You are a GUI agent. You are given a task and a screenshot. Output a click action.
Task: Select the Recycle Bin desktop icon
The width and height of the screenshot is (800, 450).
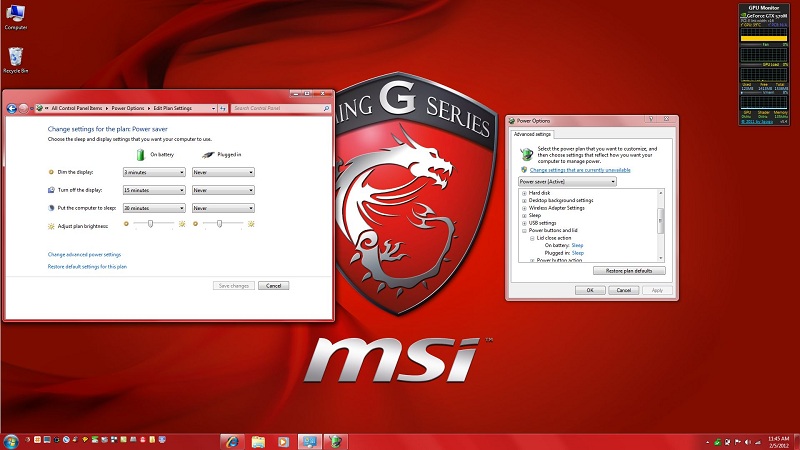(16, 60)
